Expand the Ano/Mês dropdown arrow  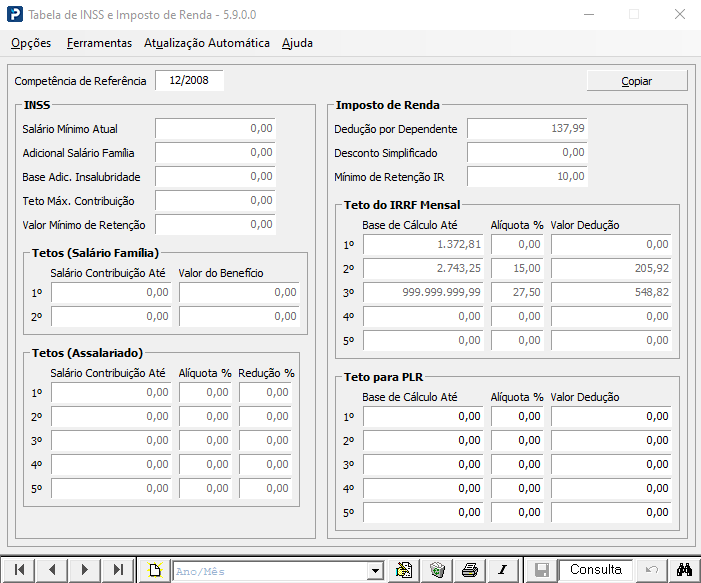375,570
